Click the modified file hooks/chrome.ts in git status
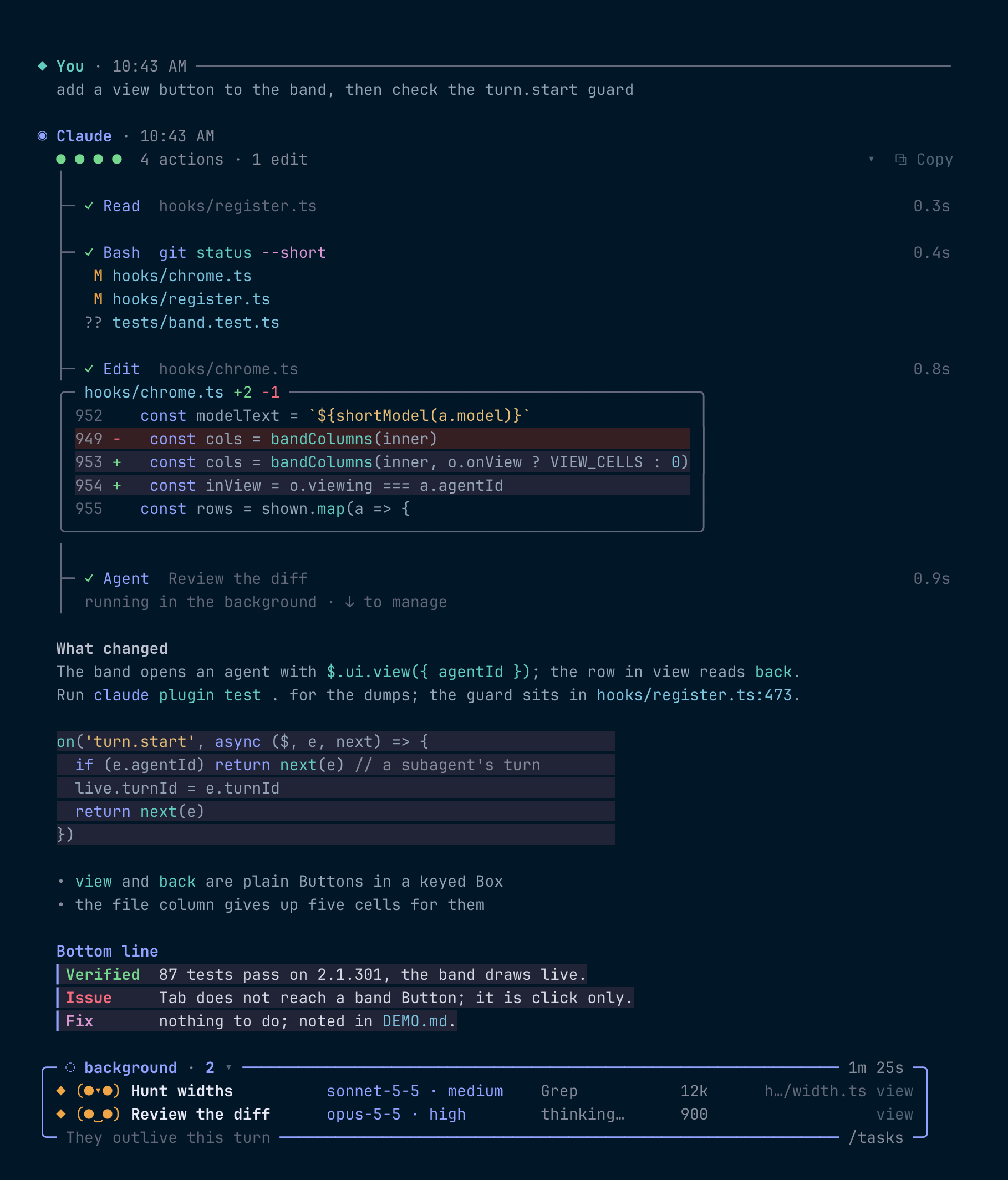 coord(182,276)
